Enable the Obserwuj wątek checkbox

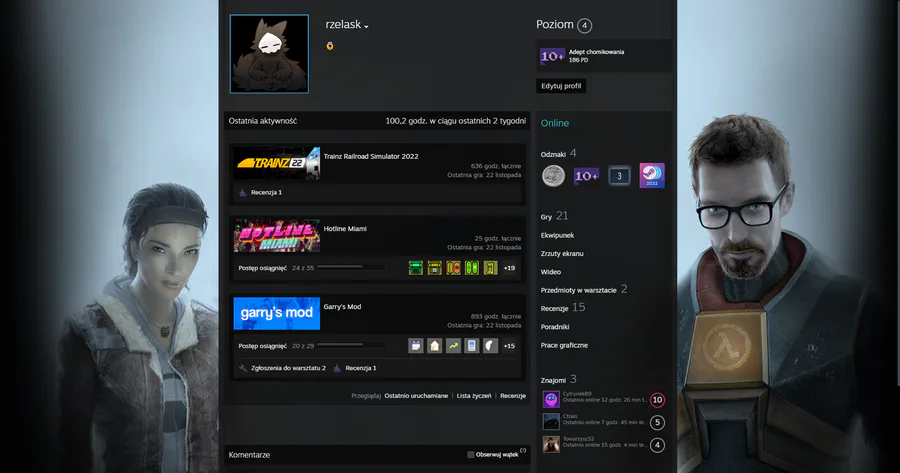[471, 455]
